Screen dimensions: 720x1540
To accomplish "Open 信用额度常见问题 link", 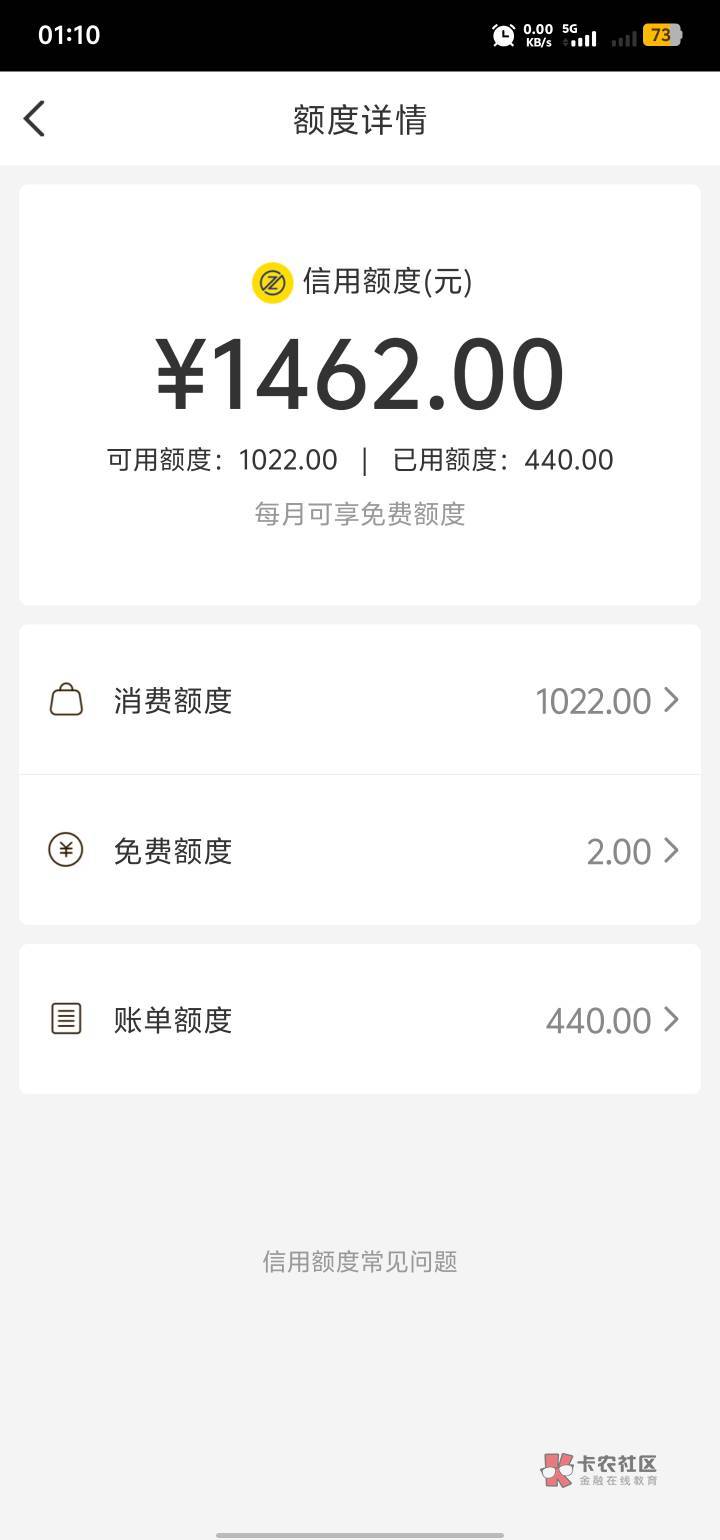I will pos(360,1262).
